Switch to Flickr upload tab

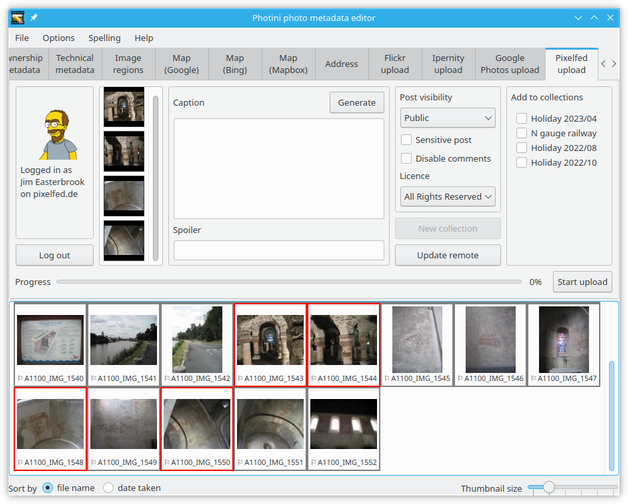pos(395,64)
